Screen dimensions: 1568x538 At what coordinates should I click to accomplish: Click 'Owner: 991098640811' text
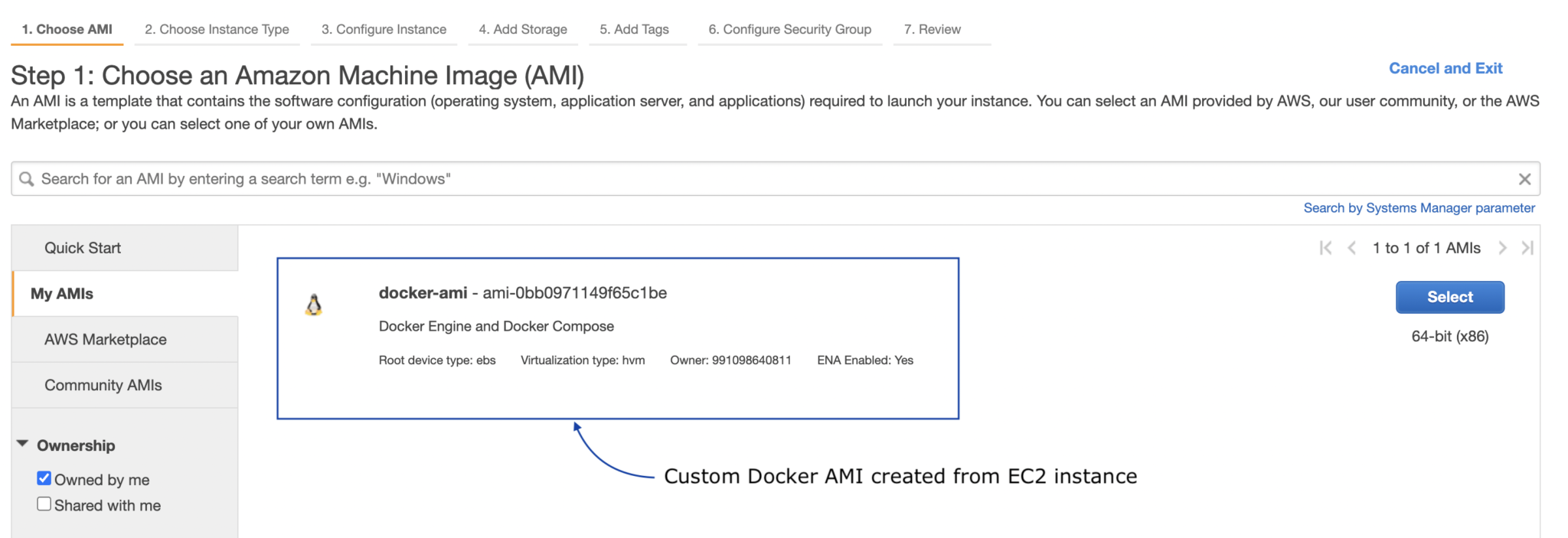pyautogui.click(x=730, y=360)
